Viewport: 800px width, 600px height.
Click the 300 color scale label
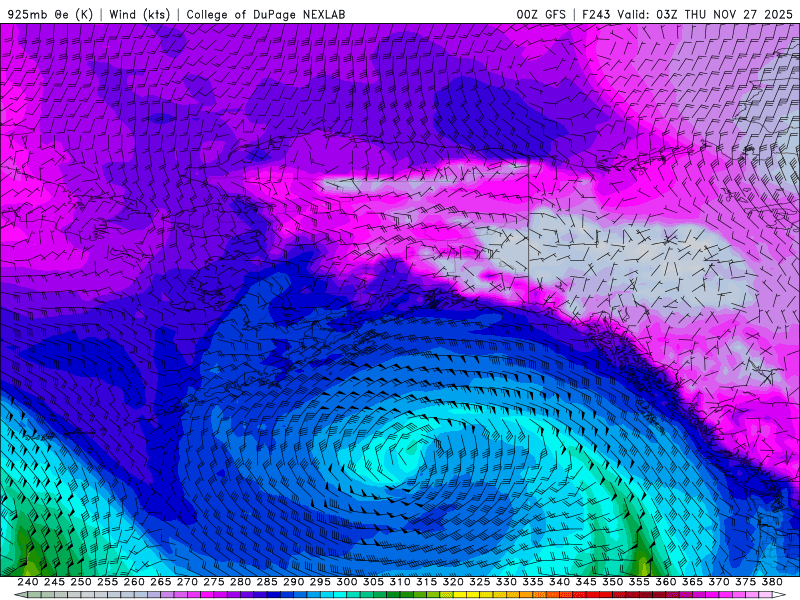[346, 582]
